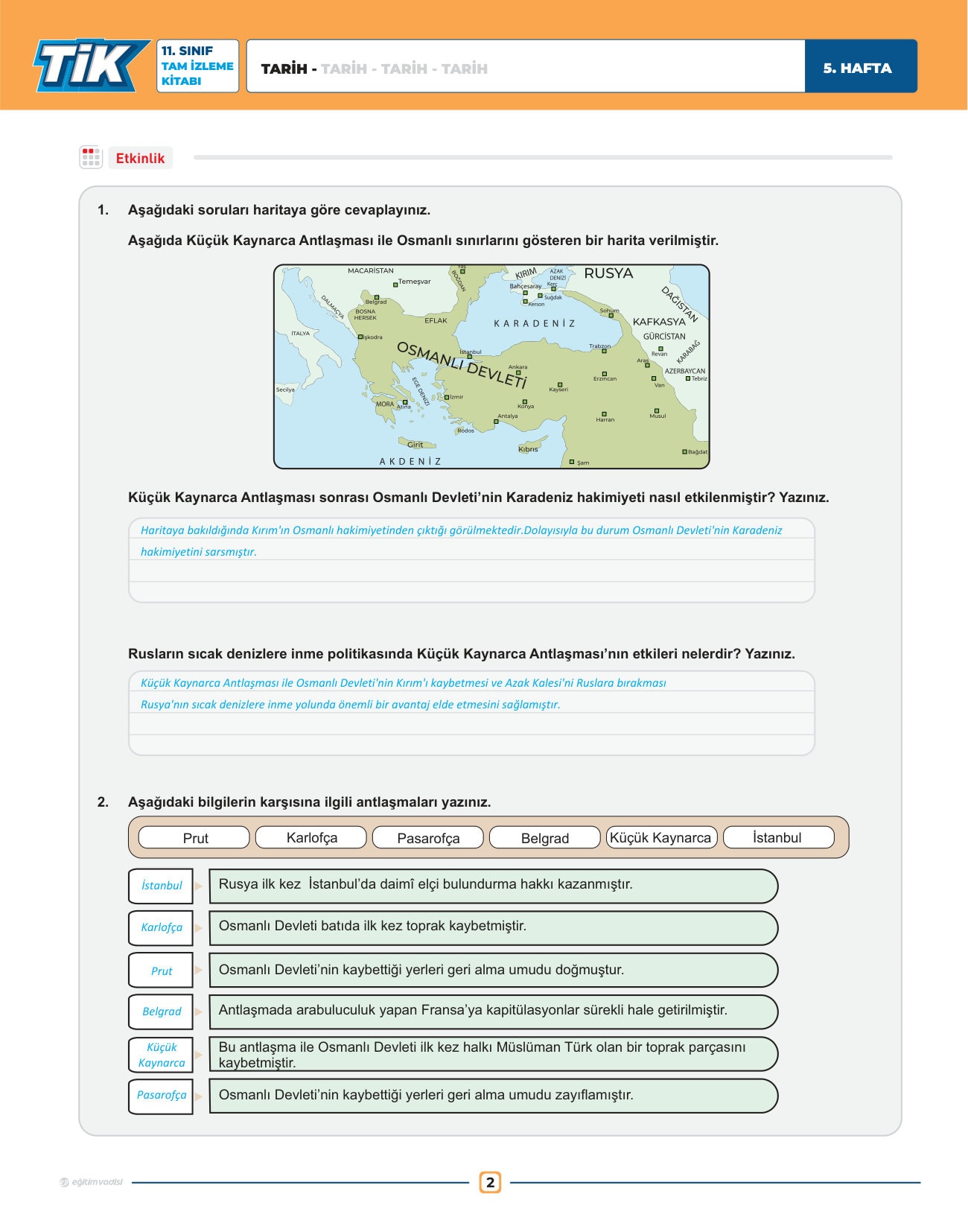Click the Etkinlik grid icon

[91, 157]
